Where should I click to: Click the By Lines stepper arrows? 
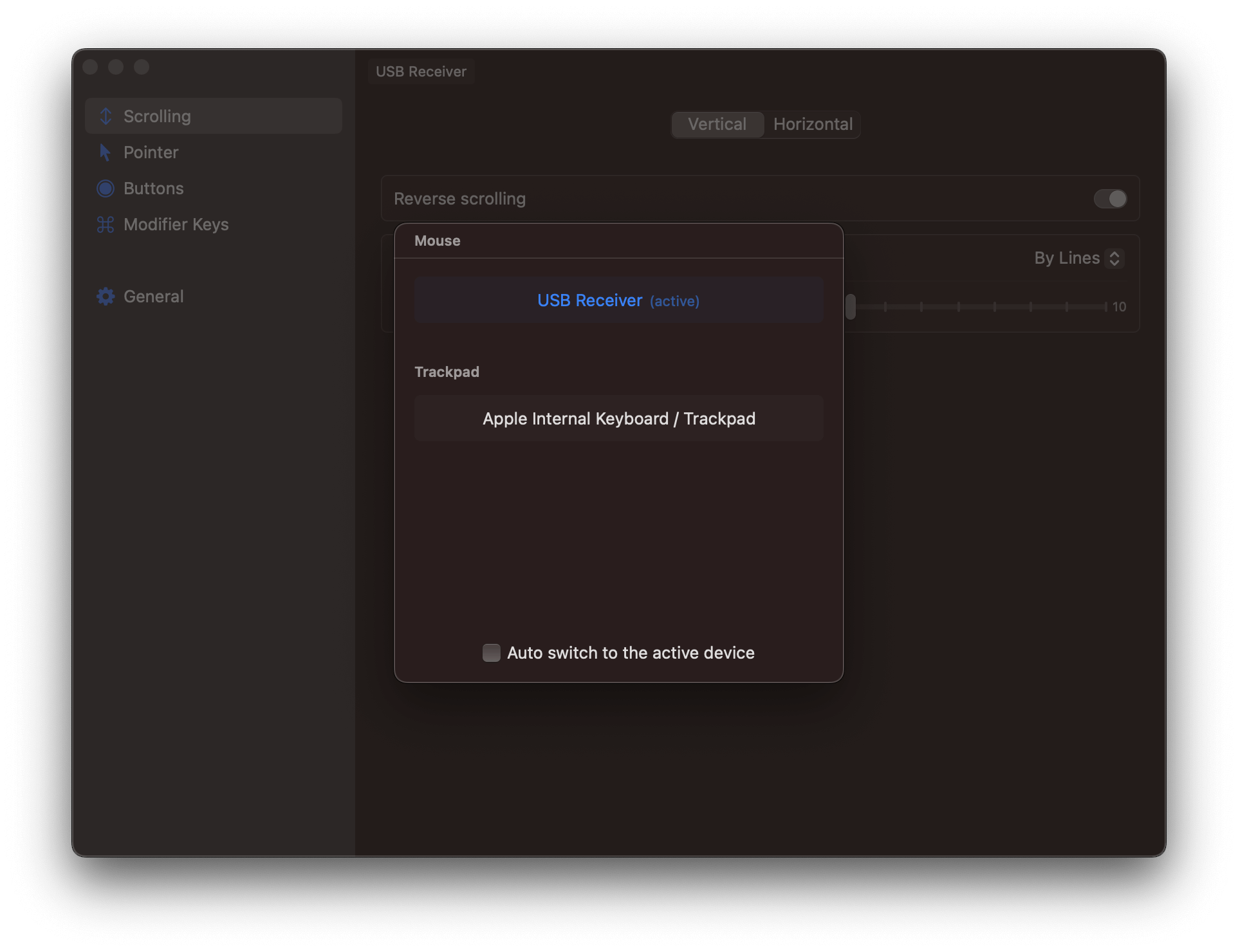pyautogui.click(x=1114, y=258)
